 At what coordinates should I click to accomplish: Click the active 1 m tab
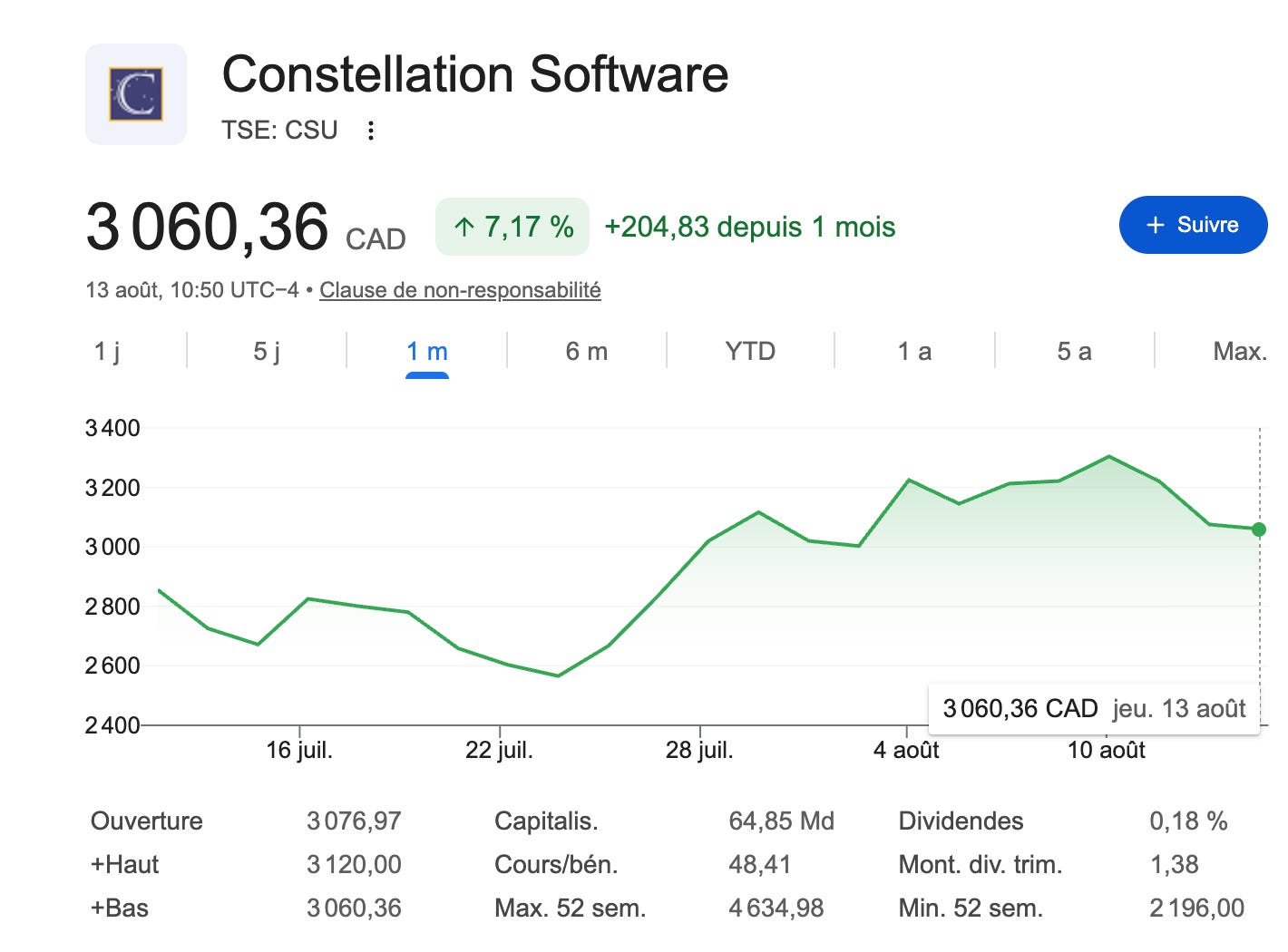(x=427, y=351)
